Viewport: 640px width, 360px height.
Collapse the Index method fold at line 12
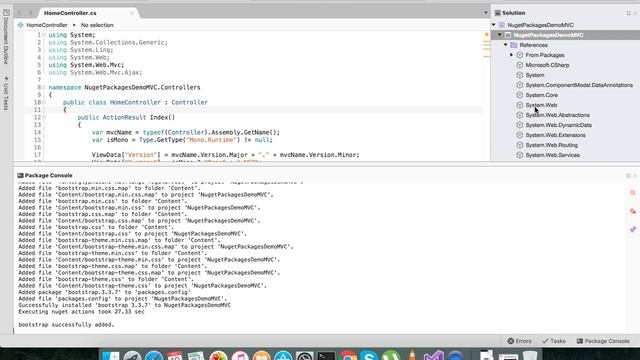(44, 118)
